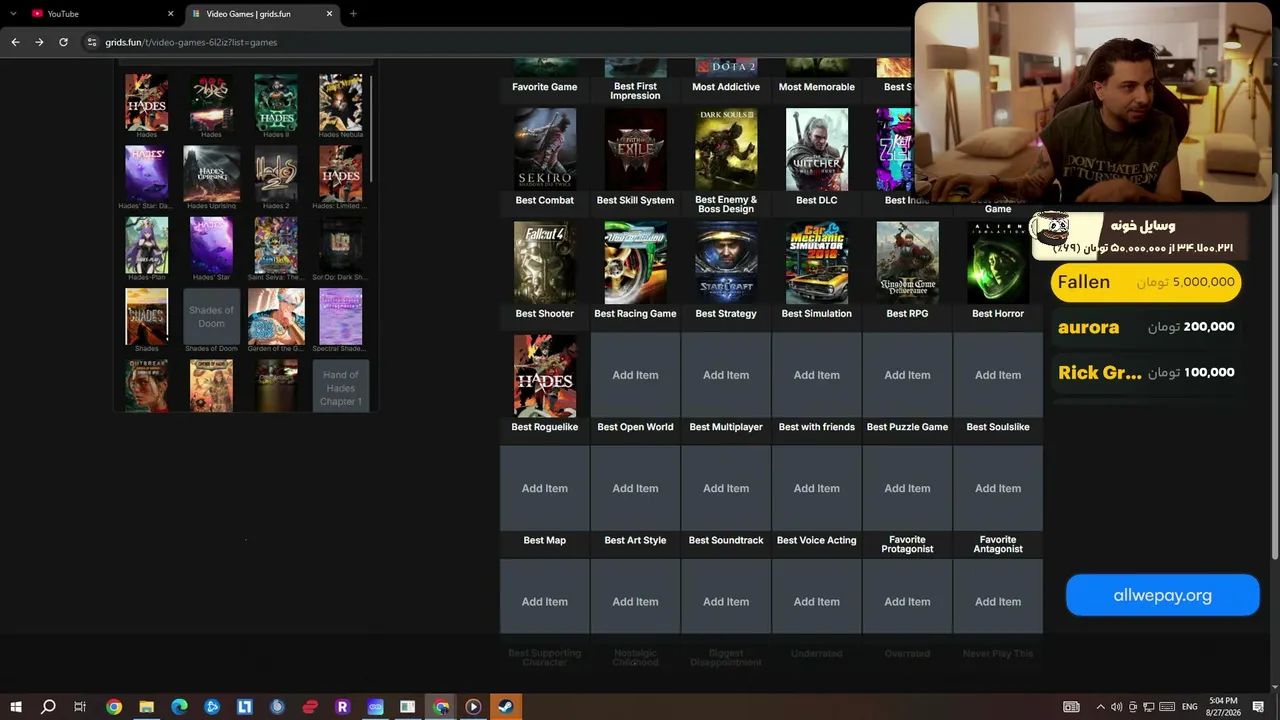Add an item for Best Open World

tap(635, 375)
